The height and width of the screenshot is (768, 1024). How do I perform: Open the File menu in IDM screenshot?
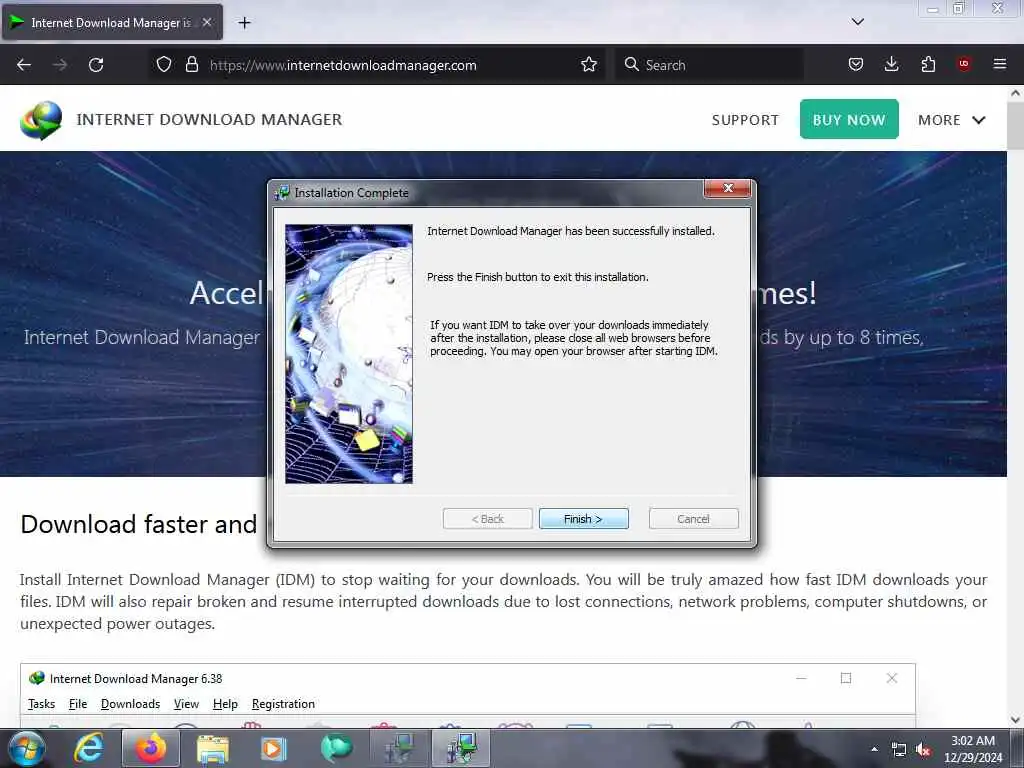click(78, 704)
